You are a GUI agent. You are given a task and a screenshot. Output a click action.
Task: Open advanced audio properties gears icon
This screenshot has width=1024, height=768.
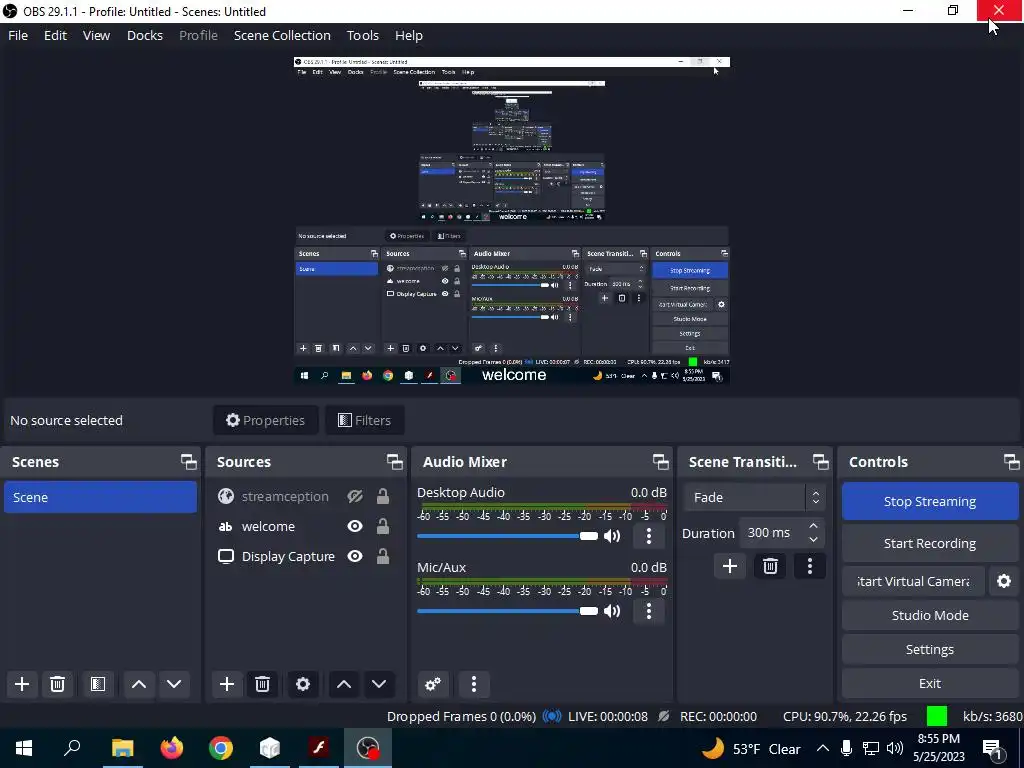click(433, 684)
